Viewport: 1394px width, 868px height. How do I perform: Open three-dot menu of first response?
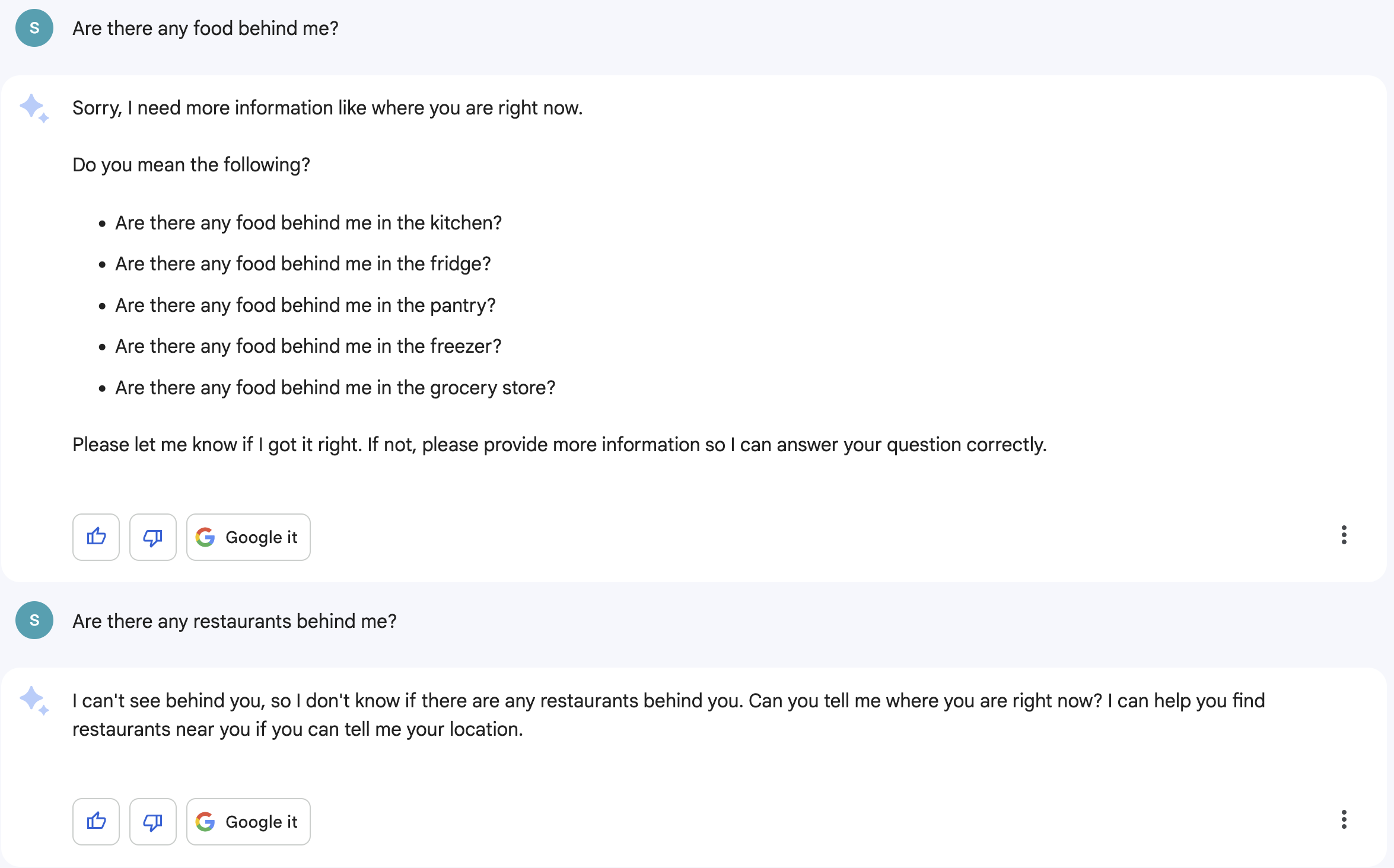(1344, 535)
